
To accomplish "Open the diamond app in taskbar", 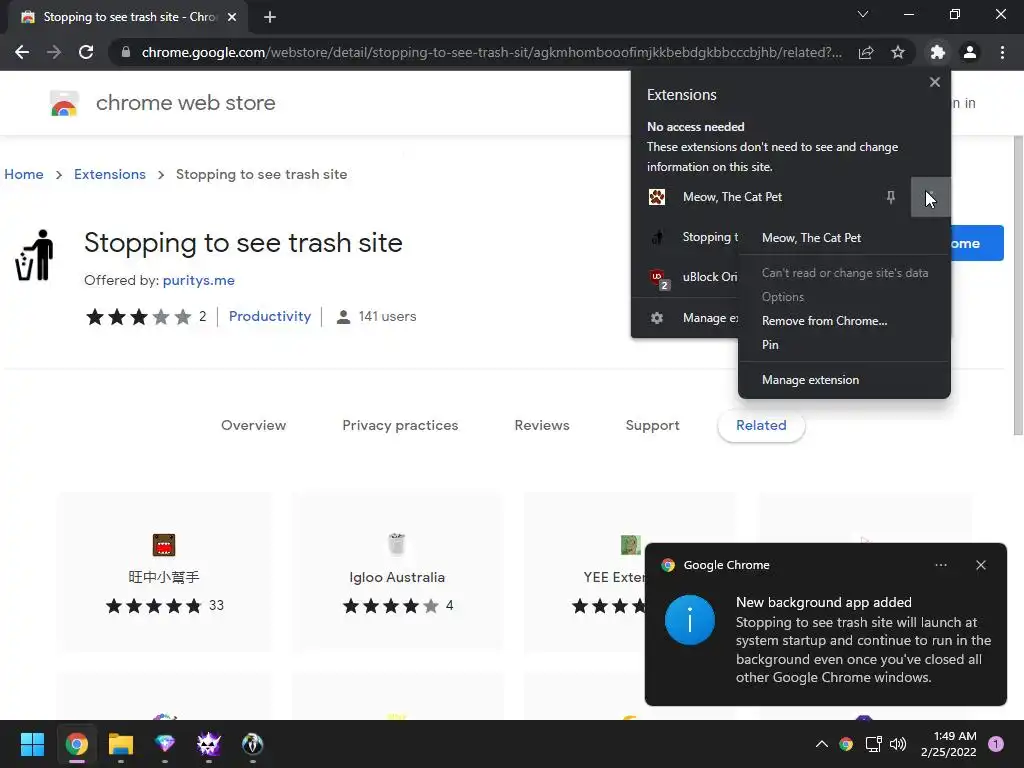I will (165, 744).
